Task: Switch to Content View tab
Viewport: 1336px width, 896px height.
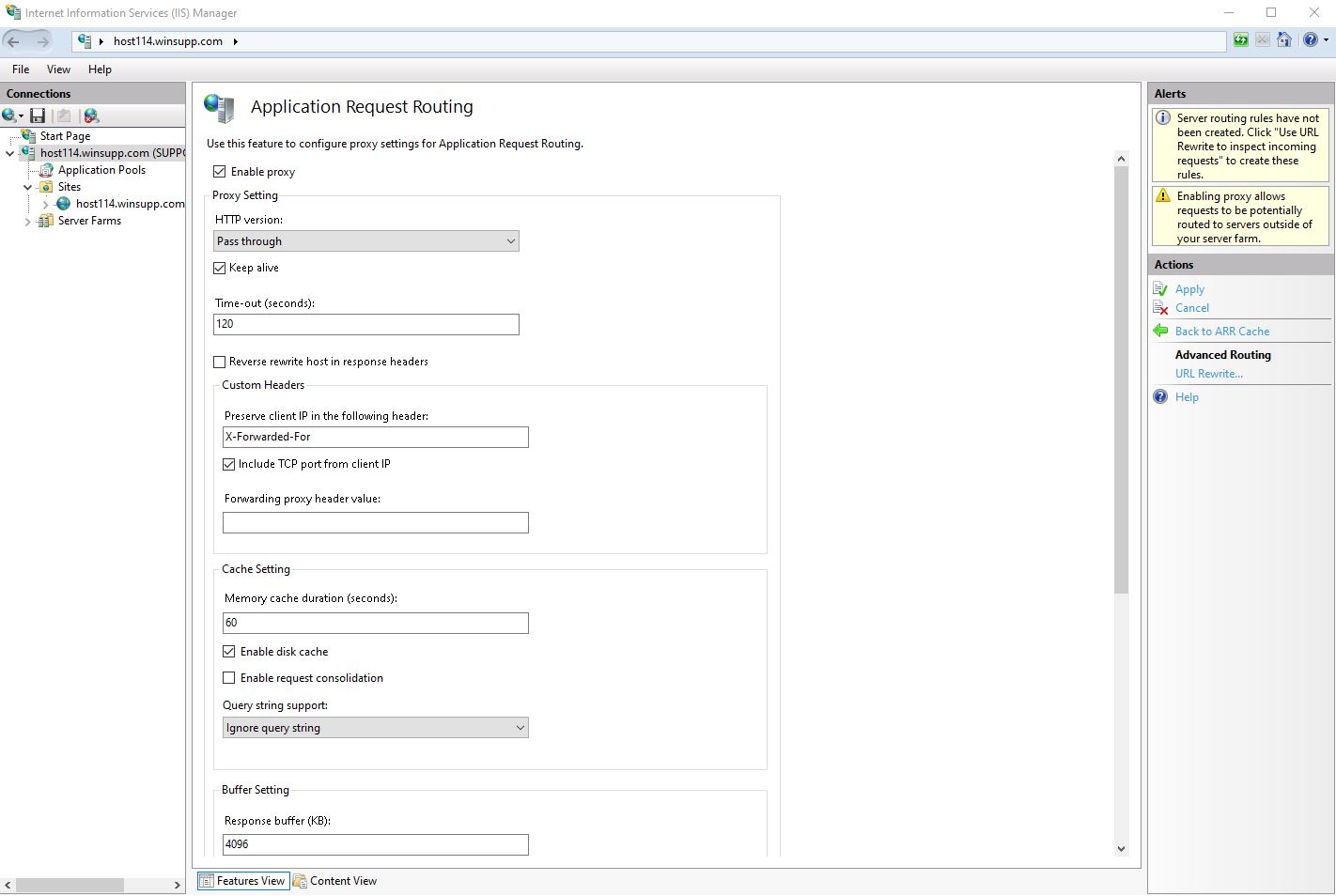Action: [x=335, y=881]
